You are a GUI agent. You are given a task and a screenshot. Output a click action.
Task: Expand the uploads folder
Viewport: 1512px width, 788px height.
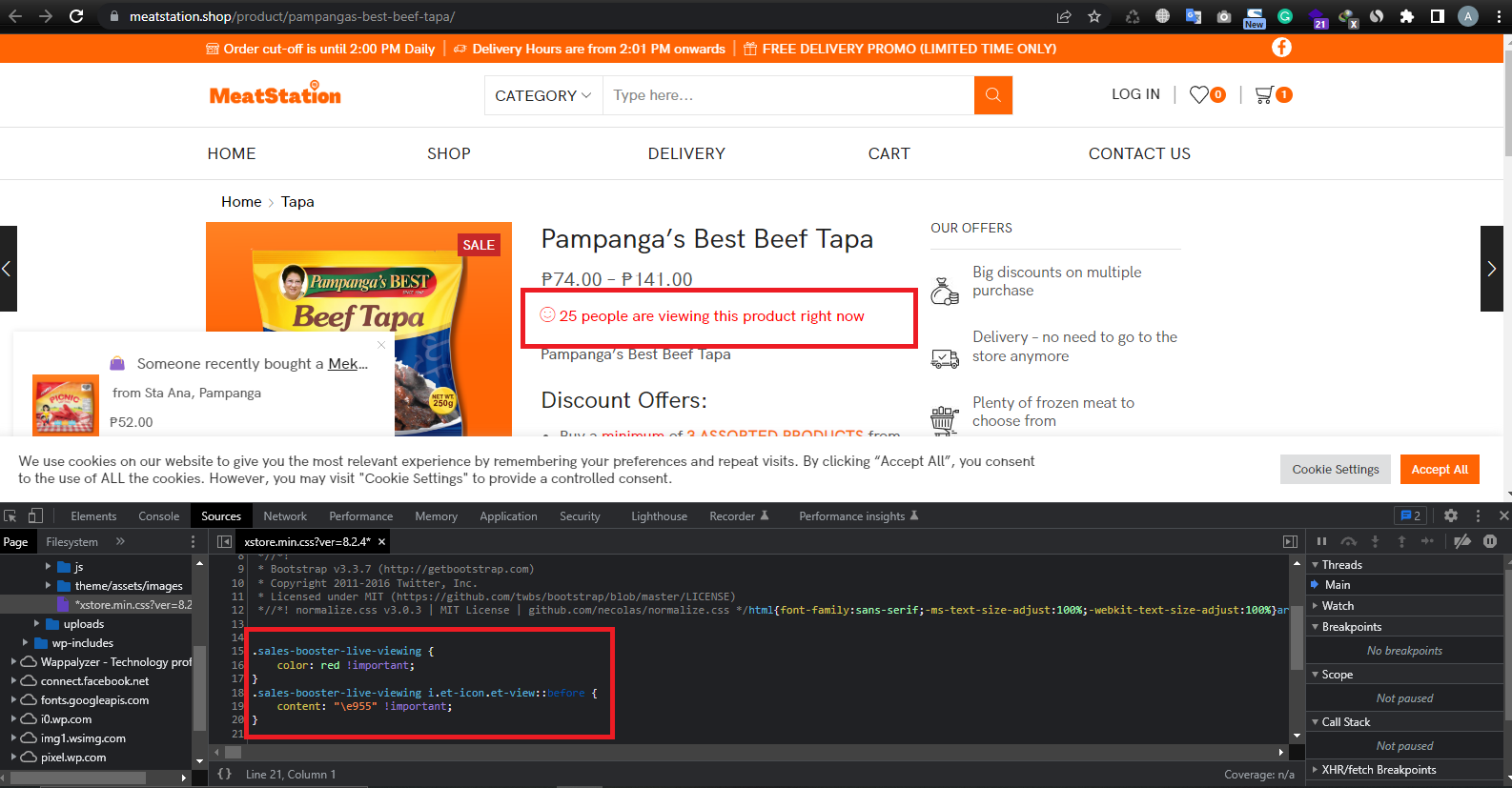37,623
